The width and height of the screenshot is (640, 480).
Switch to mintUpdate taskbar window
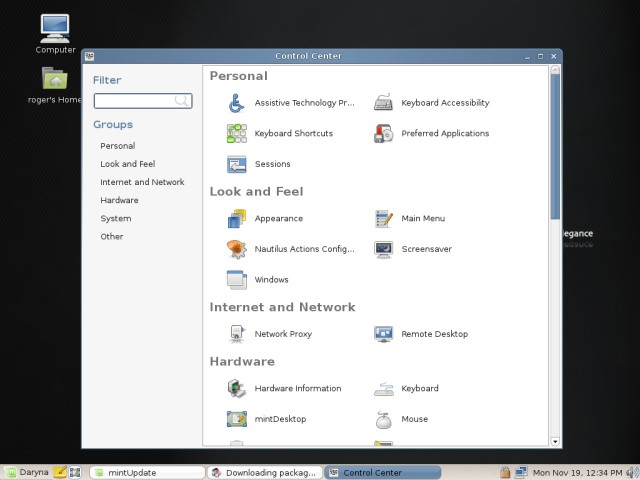pos(147,473)
